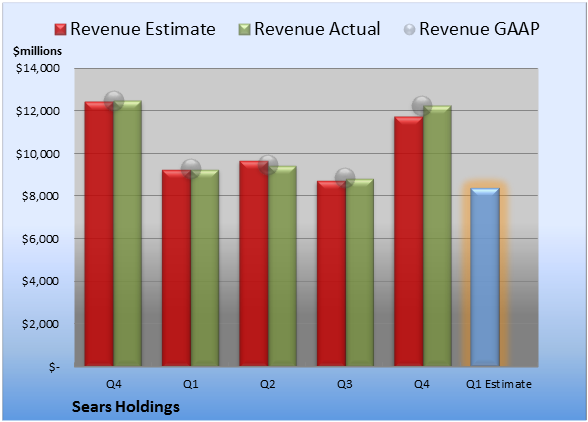The height and width of the screenshot is (422, 588).
Task: Select the green actual bar for Q1
Action: (x=205, y=268)
